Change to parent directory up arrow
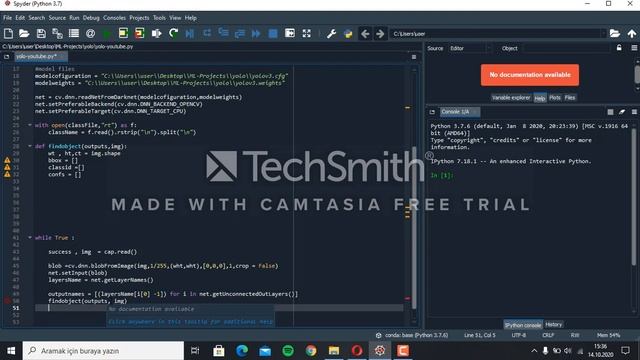The width and height of the screenshot is (640, 360). (x=632, y=33)
